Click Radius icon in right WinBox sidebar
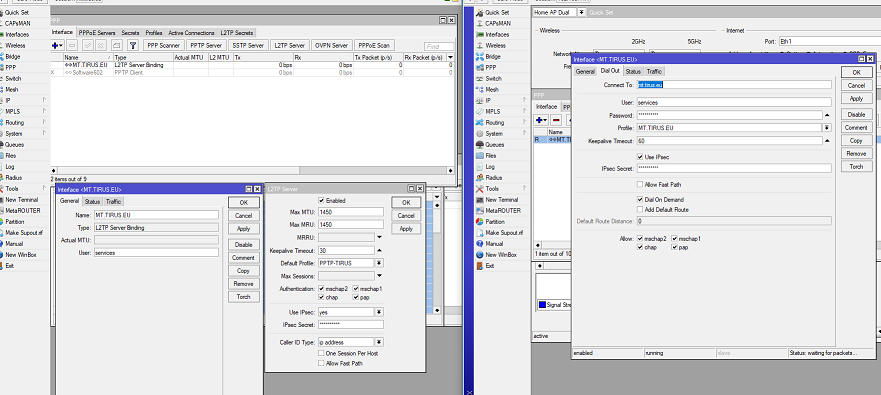 (x=479, y=178)
